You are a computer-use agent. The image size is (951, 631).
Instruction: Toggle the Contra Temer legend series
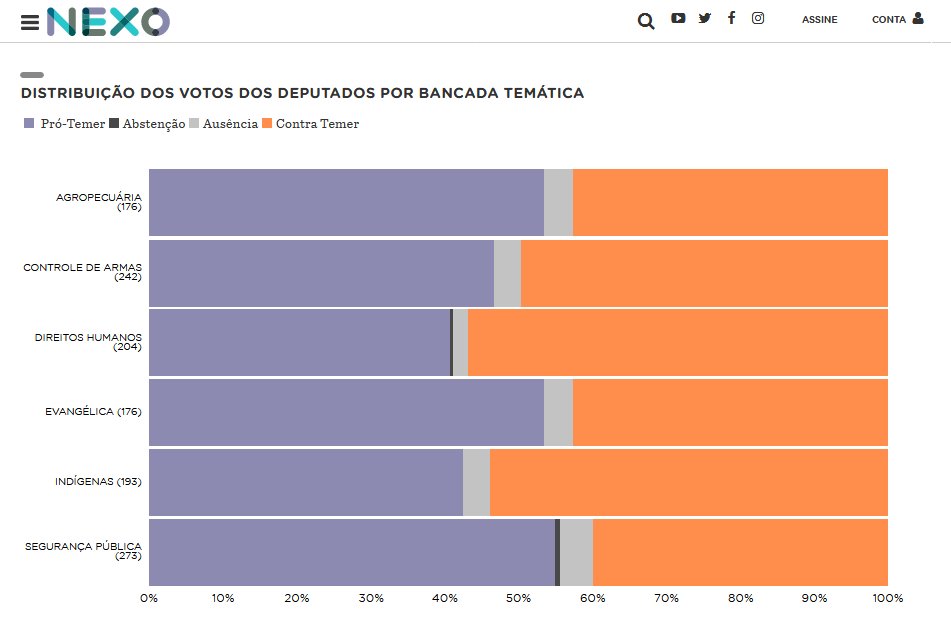click(x=316, y=124)
